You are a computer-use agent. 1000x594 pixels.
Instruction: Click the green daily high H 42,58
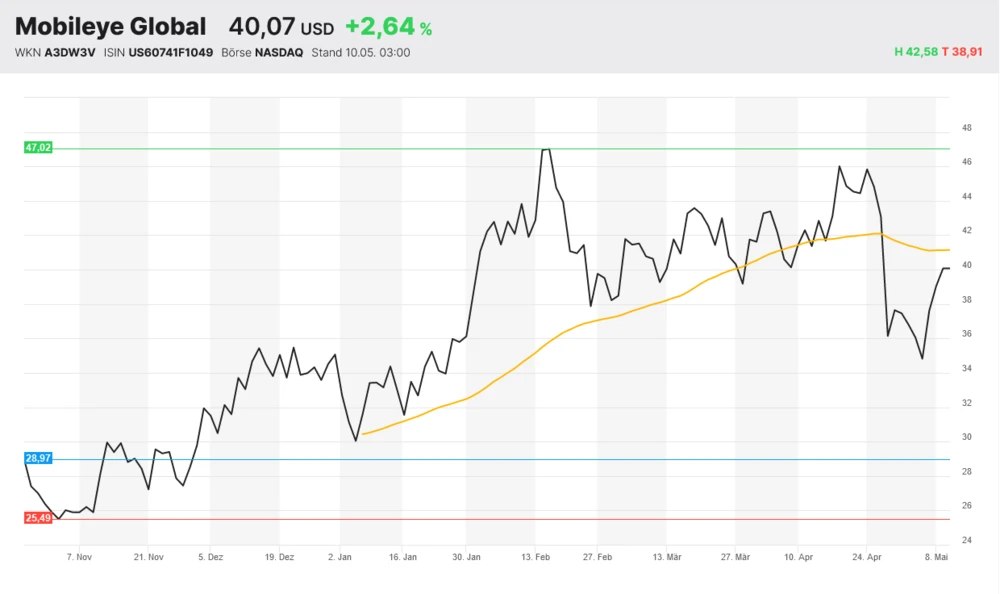click(x=915, y=52)
